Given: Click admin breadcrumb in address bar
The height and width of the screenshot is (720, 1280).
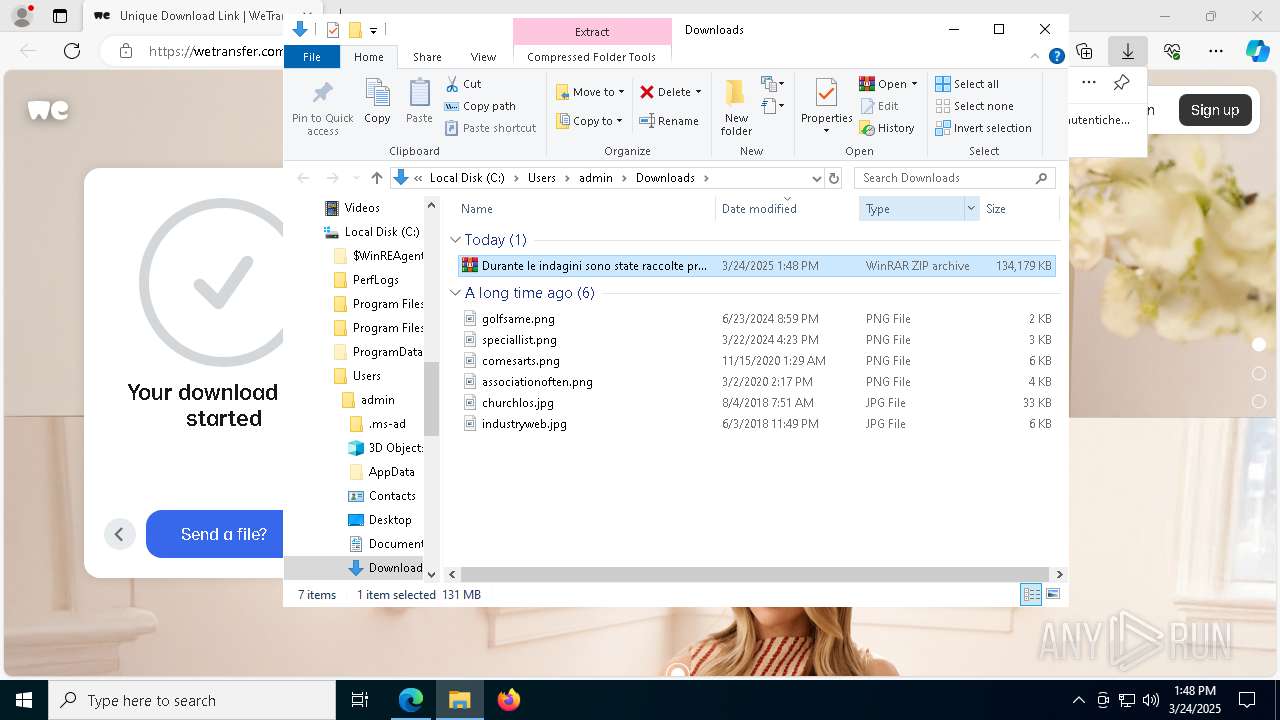Looking at the screenshot, I should (x=596, y=178).
